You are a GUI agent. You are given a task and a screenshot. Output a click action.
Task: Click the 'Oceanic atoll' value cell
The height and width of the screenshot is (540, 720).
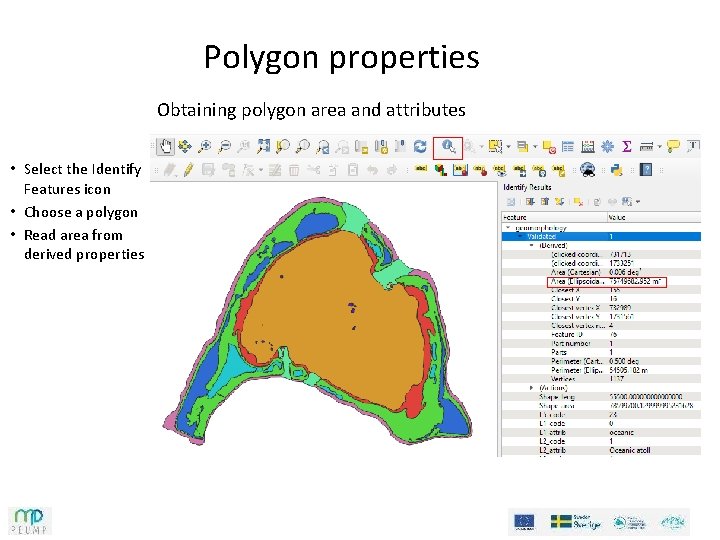630,450
